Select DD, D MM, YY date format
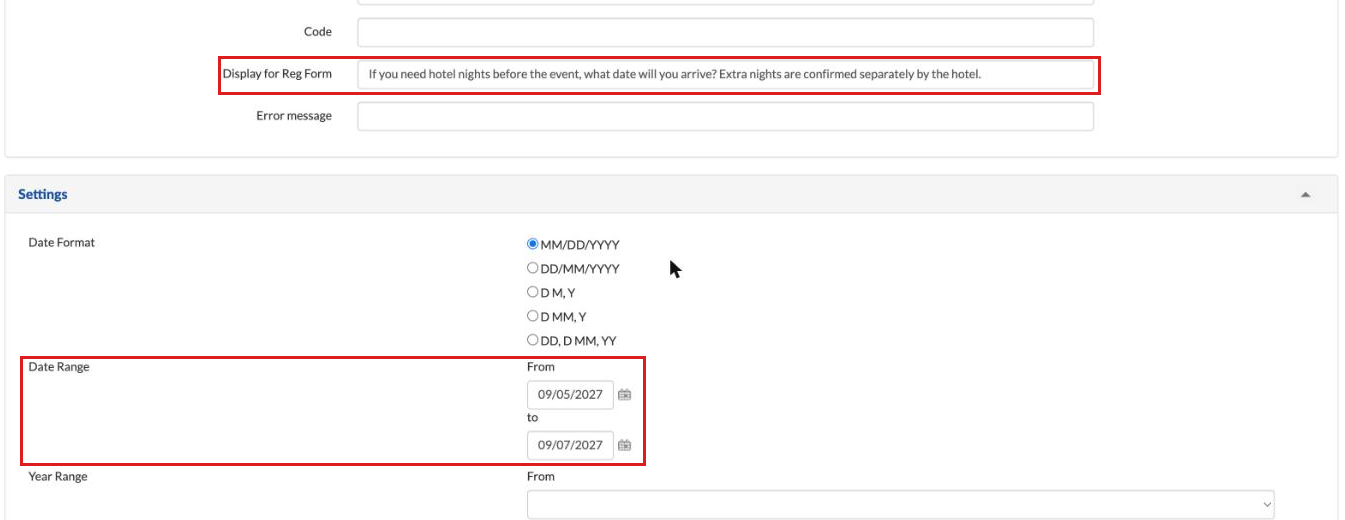1345x520 pixels. coord(533,340)
